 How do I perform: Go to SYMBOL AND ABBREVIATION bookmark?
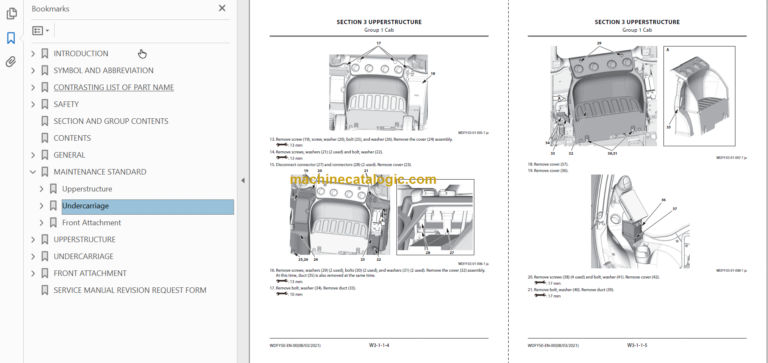(x=103, y=71)
